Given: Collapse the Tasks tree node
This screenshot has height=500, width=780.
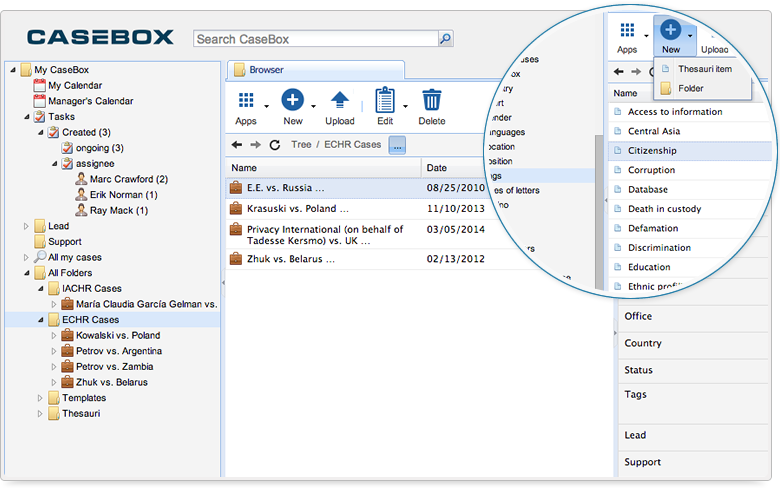Looking at the screenshot, I should pos(27,117).
